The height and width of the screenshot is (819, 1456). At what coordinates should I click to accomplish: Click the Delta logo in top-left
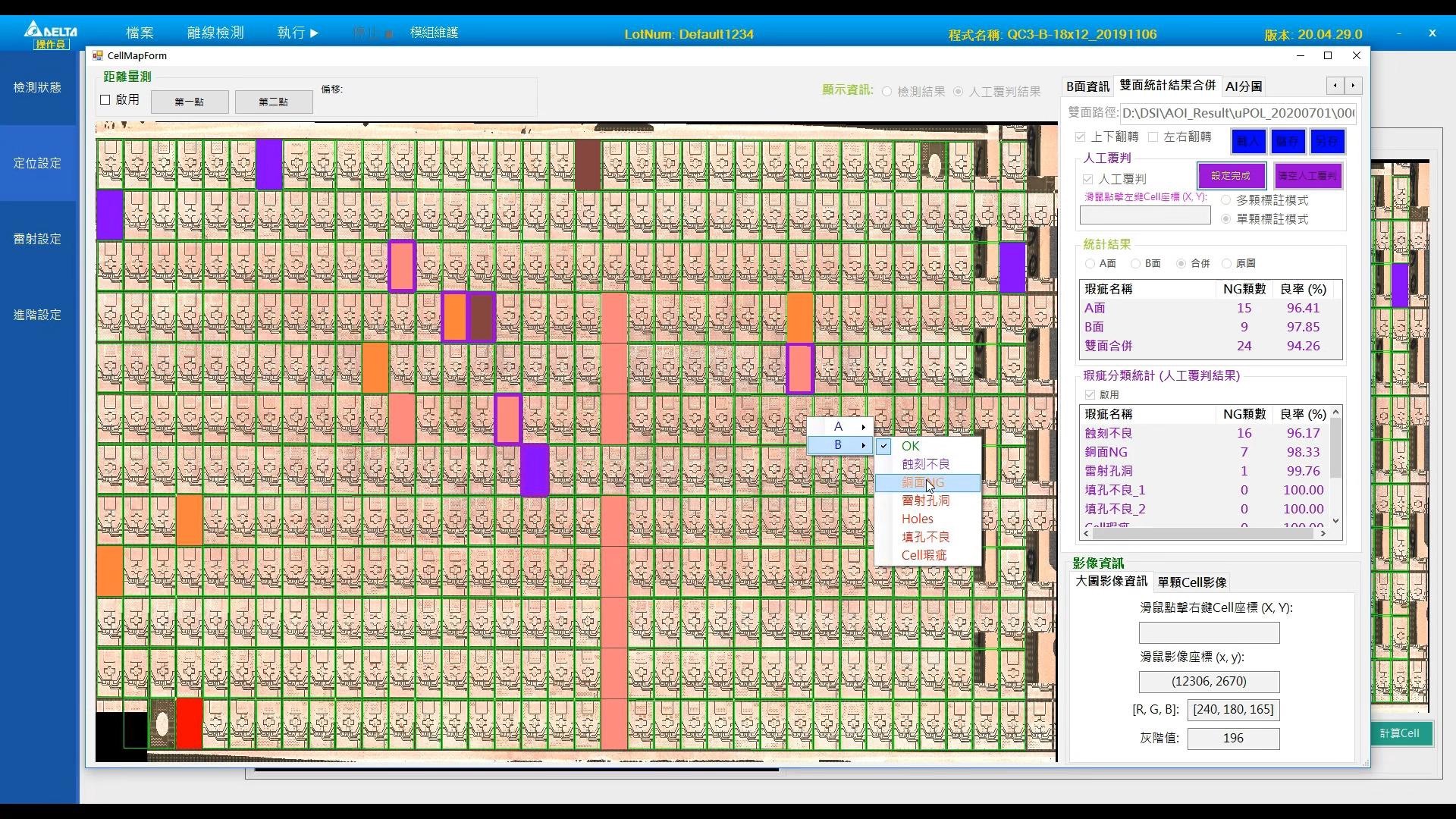click(50, 32)
